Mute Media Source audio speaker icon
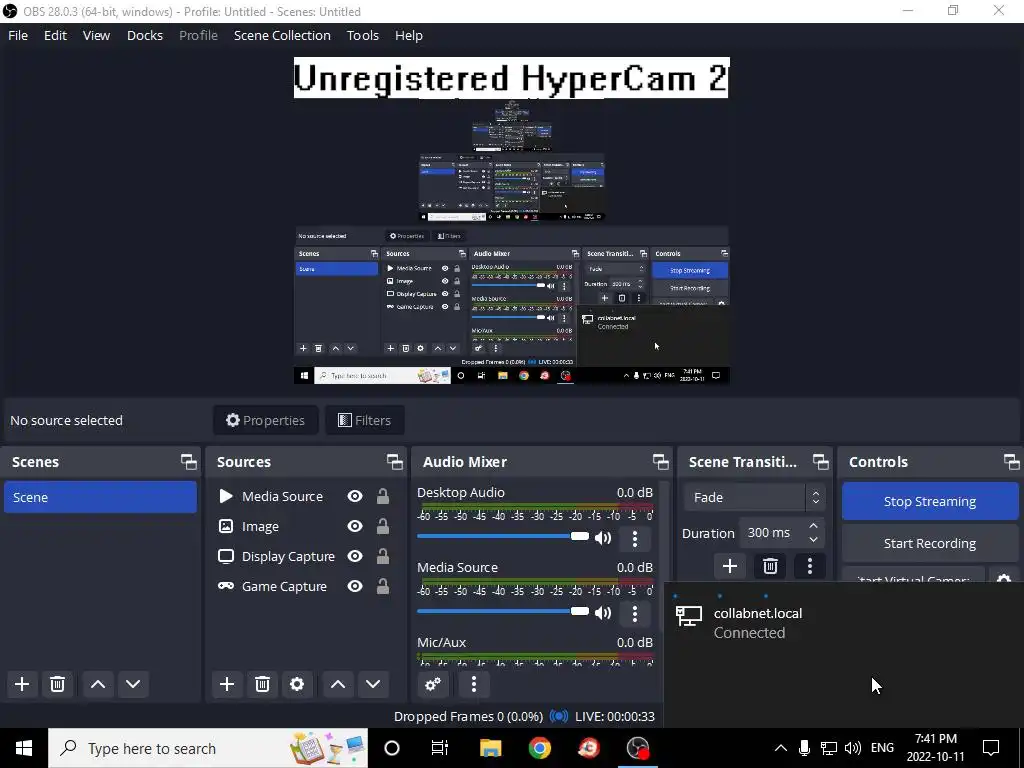Viewport: 1024px width, 768px height. coord(603,613)
